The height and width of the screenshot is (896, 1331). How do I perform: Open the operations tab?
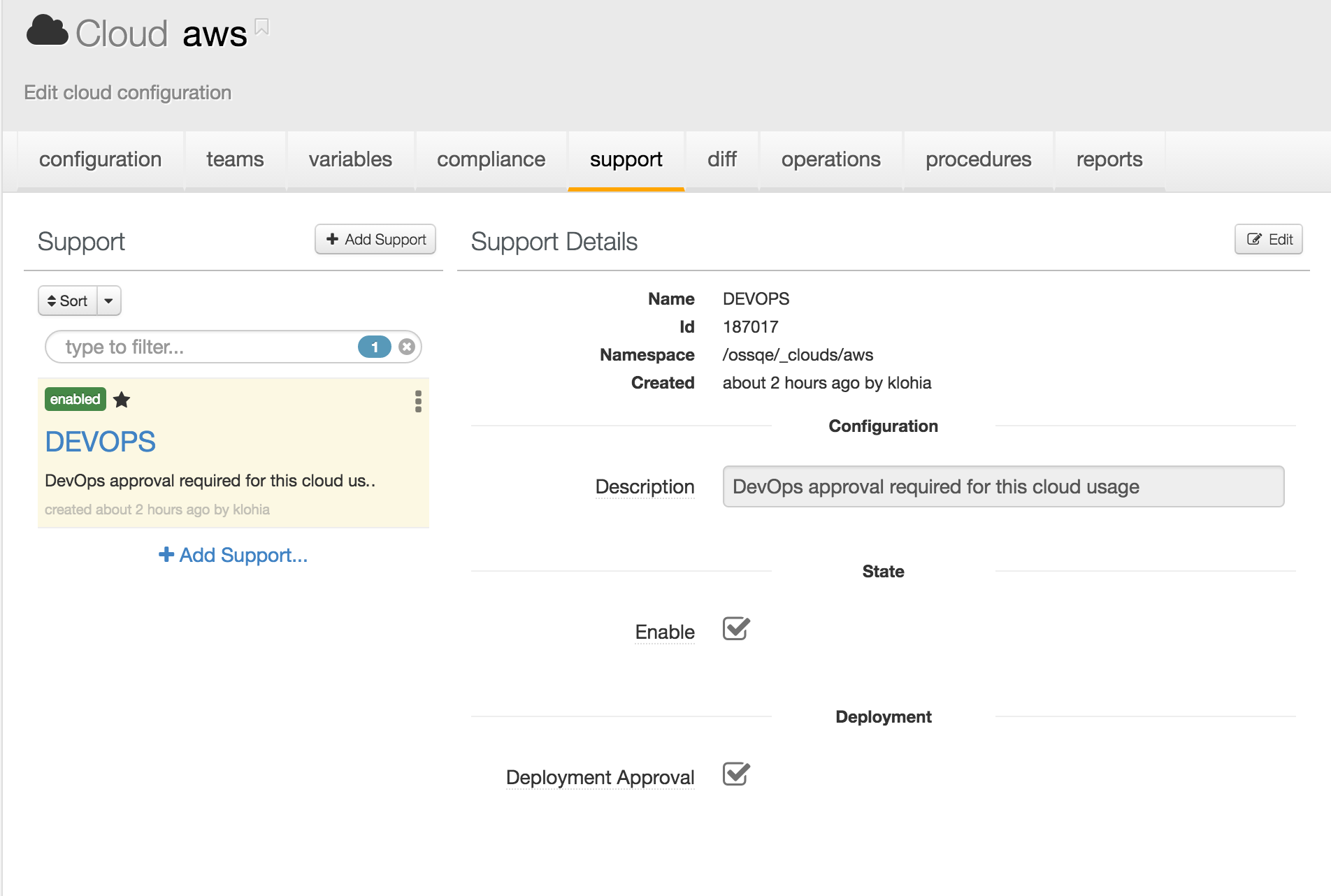(x=830, y=159)
